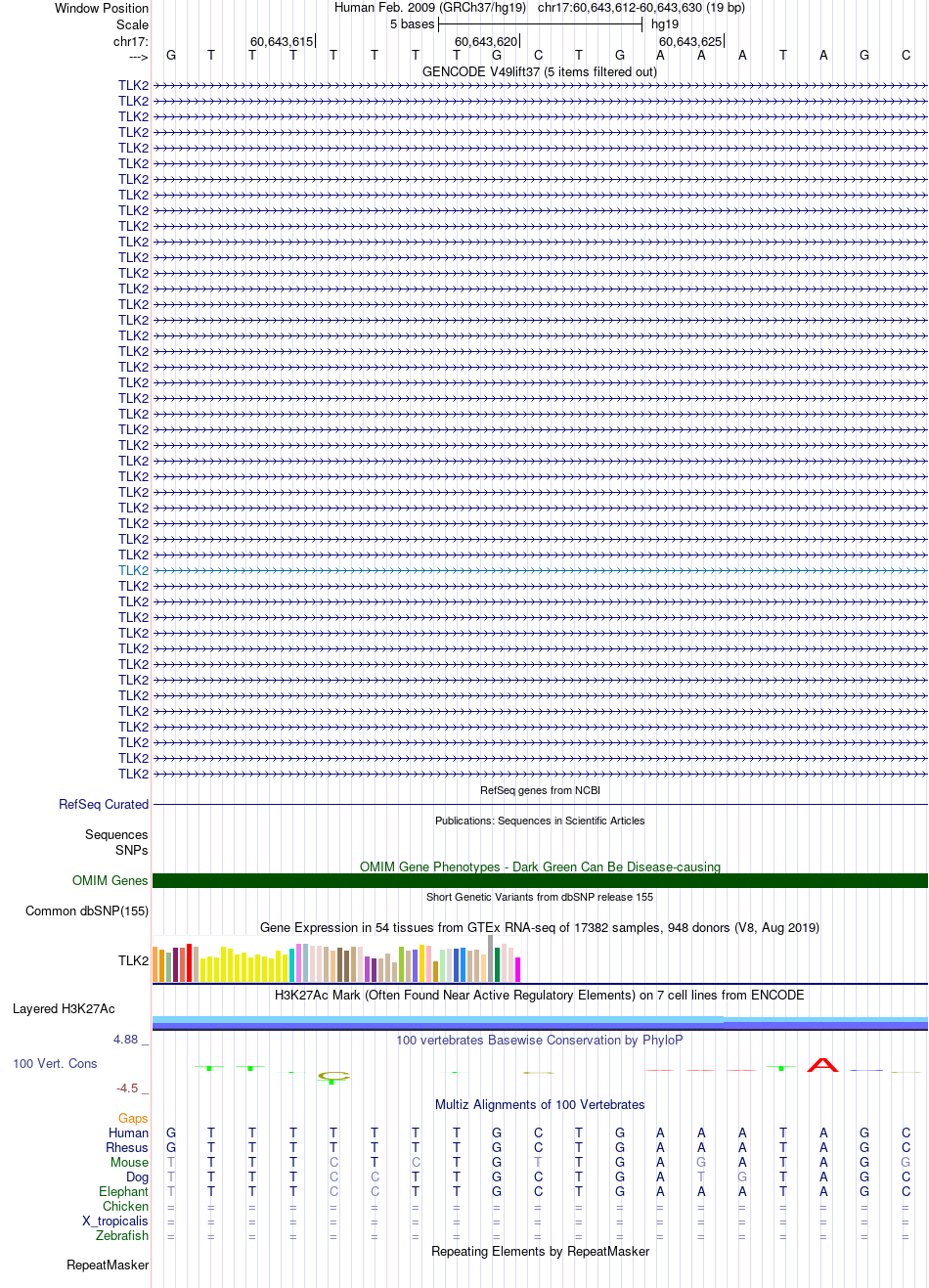This screenshot has height=1288, width=929.
Task: Open 'Publications: Sequences in Scientific Articles' title
Action: click(540, 821)
